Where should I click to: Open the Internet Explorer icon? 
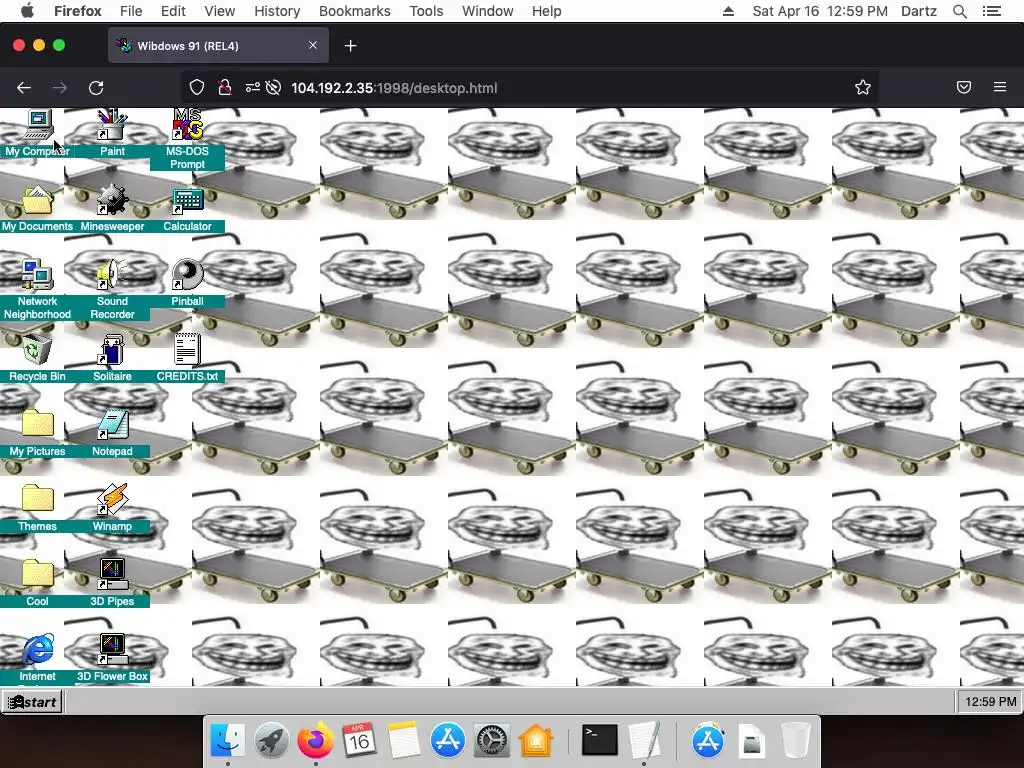pyautogui.click(x=37, y=650)
